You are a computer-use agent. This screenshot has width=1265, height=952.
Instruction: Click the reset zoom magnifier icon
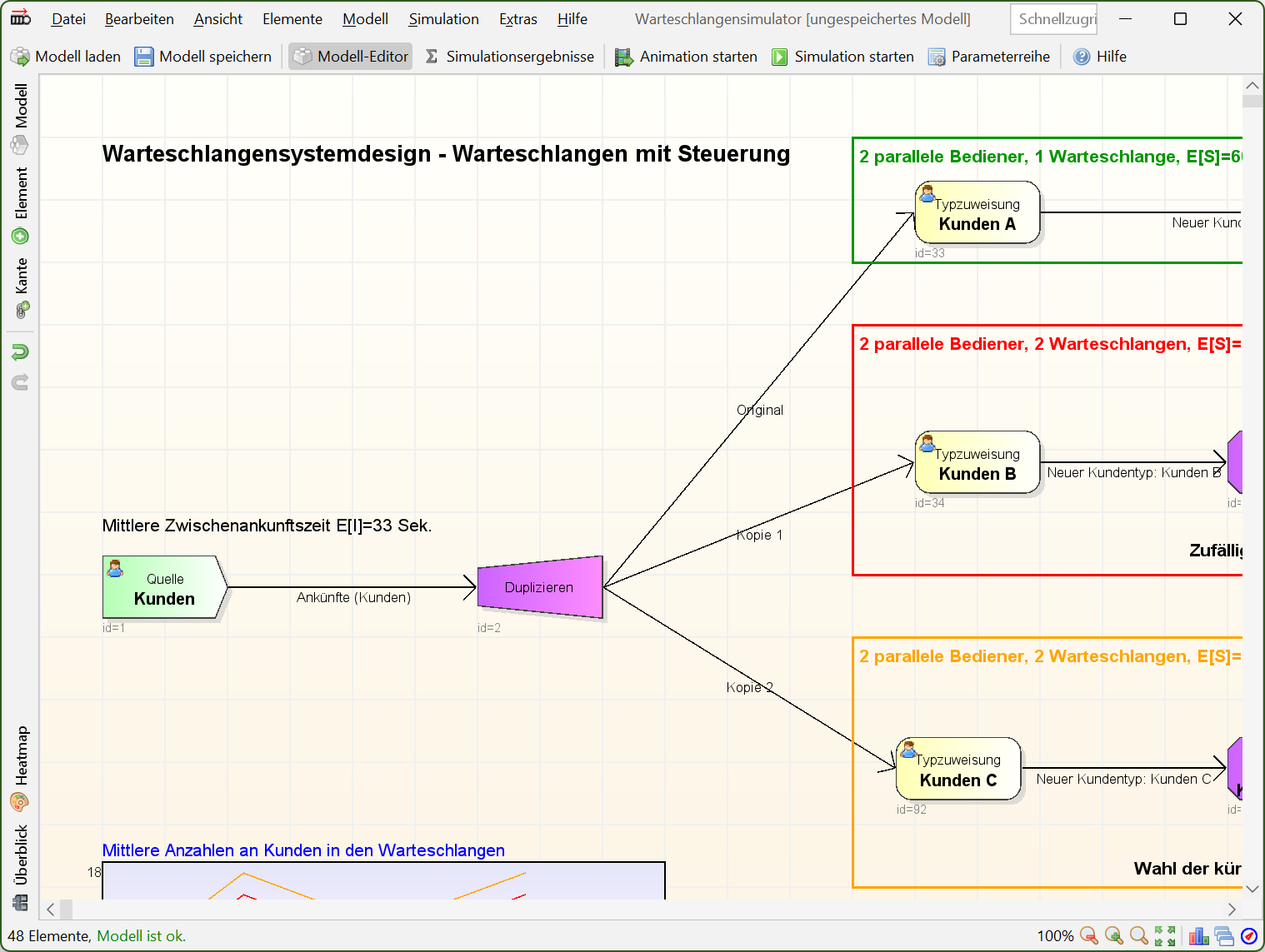click(1139, 936)
